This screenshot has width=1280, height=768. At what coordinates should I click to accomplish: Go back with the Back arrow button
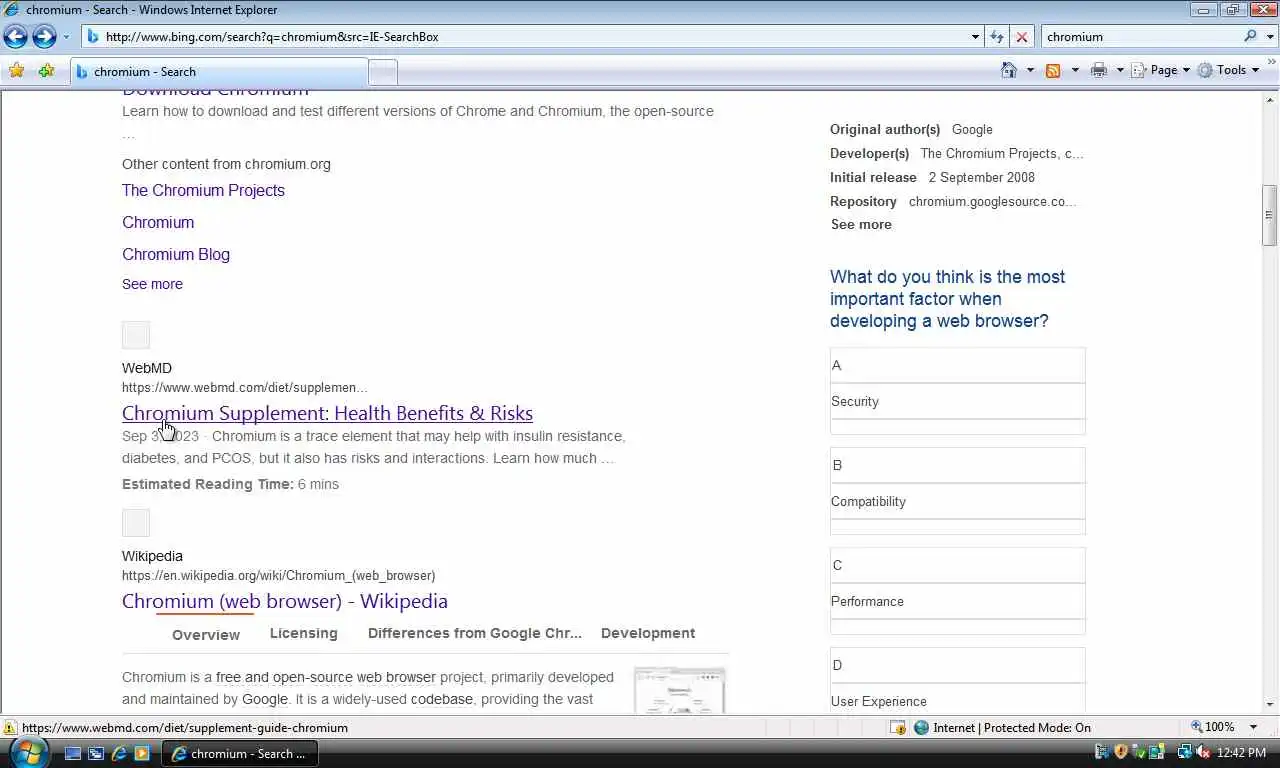point(15,37)
